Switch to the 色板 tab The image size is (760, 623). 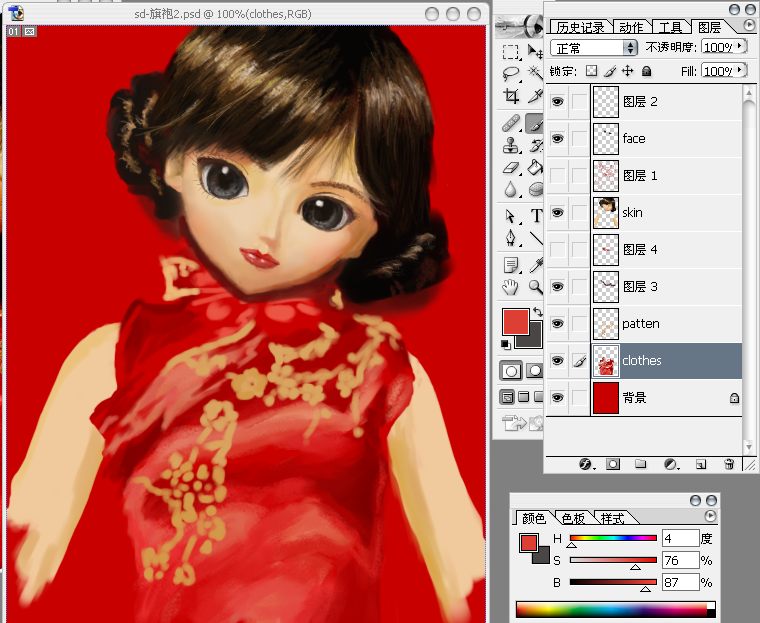coord(573,518)
